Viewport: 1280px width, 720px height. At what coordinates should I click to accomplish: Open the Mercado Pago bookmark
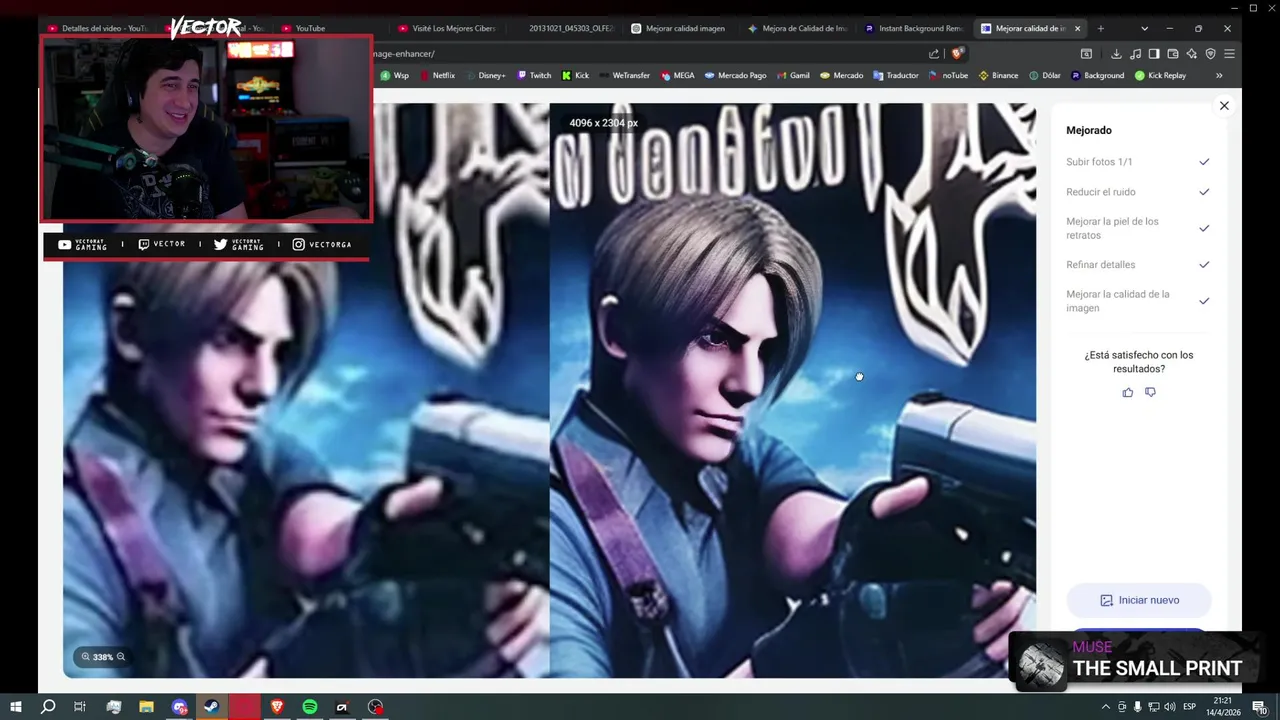pos(735,75)
